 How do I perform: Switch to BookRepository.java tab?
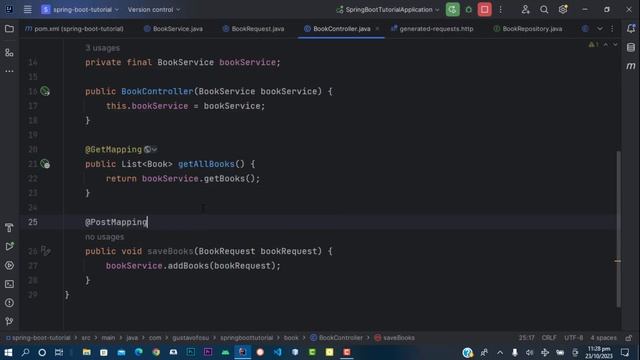pyautogui.click(x=528, y=29)
